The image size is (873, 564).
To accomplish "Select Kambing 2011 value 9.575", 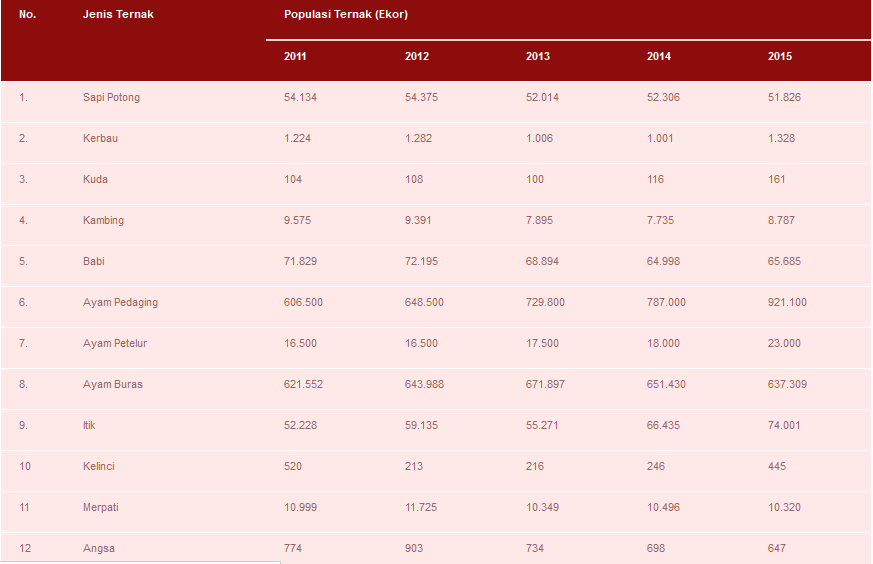I will [297, 220].
